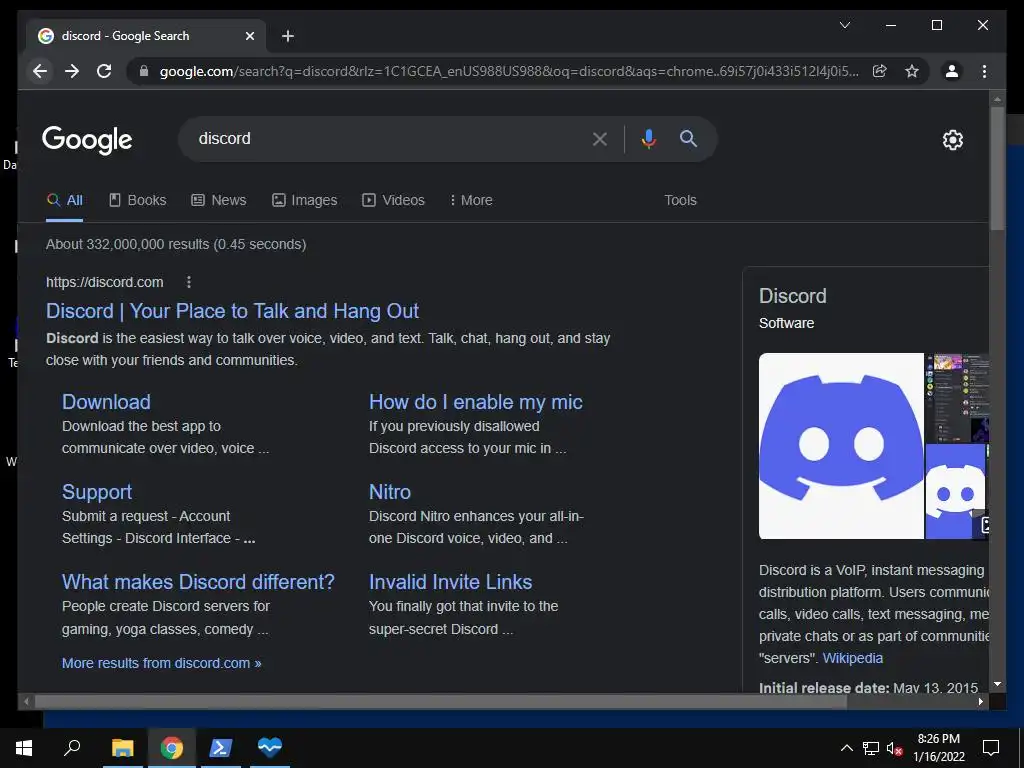The height and width of the screenshot is (768, 1024).
Task: Click the horizontal scrollbar thumb
Action: click(441, 701)
